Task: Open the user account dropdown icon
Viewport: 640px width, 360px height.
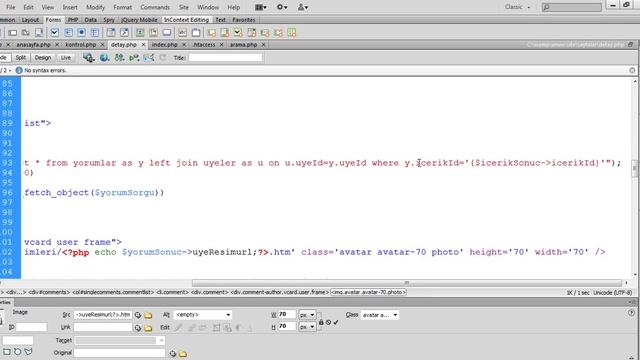Action: (302, 7)
